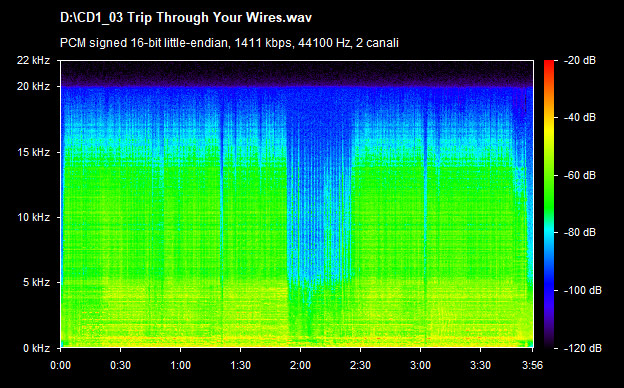Click the 0:30 time axis label

pyautogui.click(x=121, y=365)
